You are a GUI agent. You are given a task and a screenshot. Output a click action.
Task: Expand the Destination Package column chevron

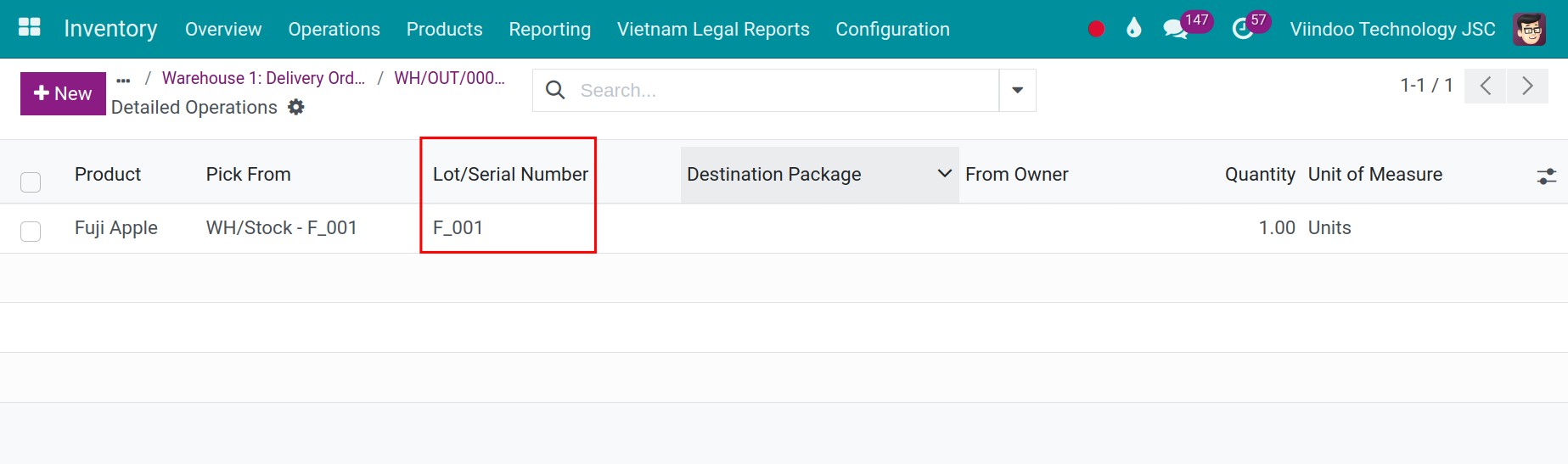coord(944,173)
